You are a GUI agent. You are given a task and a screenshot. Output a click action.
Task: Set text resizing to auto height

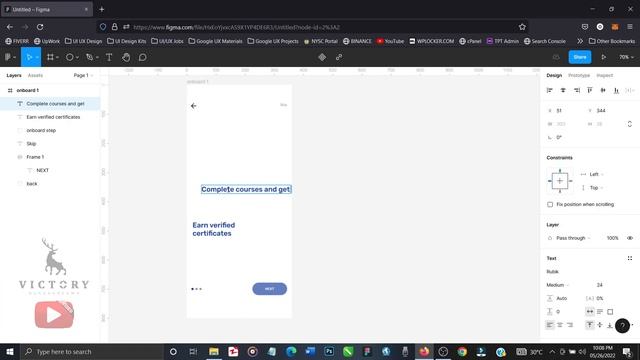point(600,312)
